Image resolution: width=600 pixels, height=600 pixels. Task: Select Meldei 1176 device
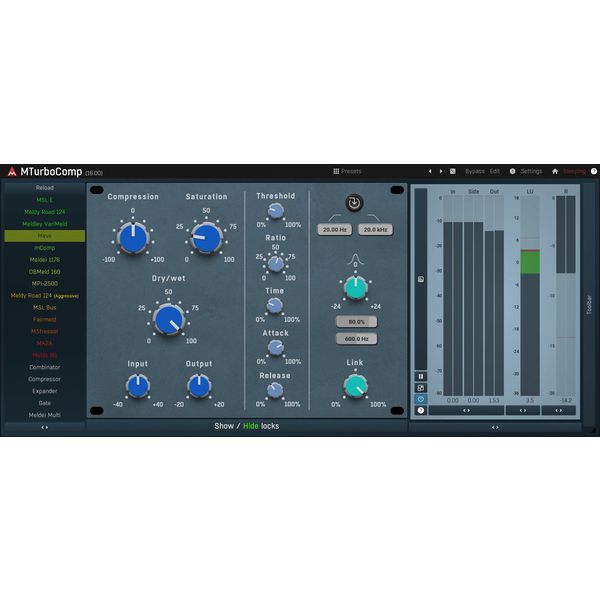(45, 260)
